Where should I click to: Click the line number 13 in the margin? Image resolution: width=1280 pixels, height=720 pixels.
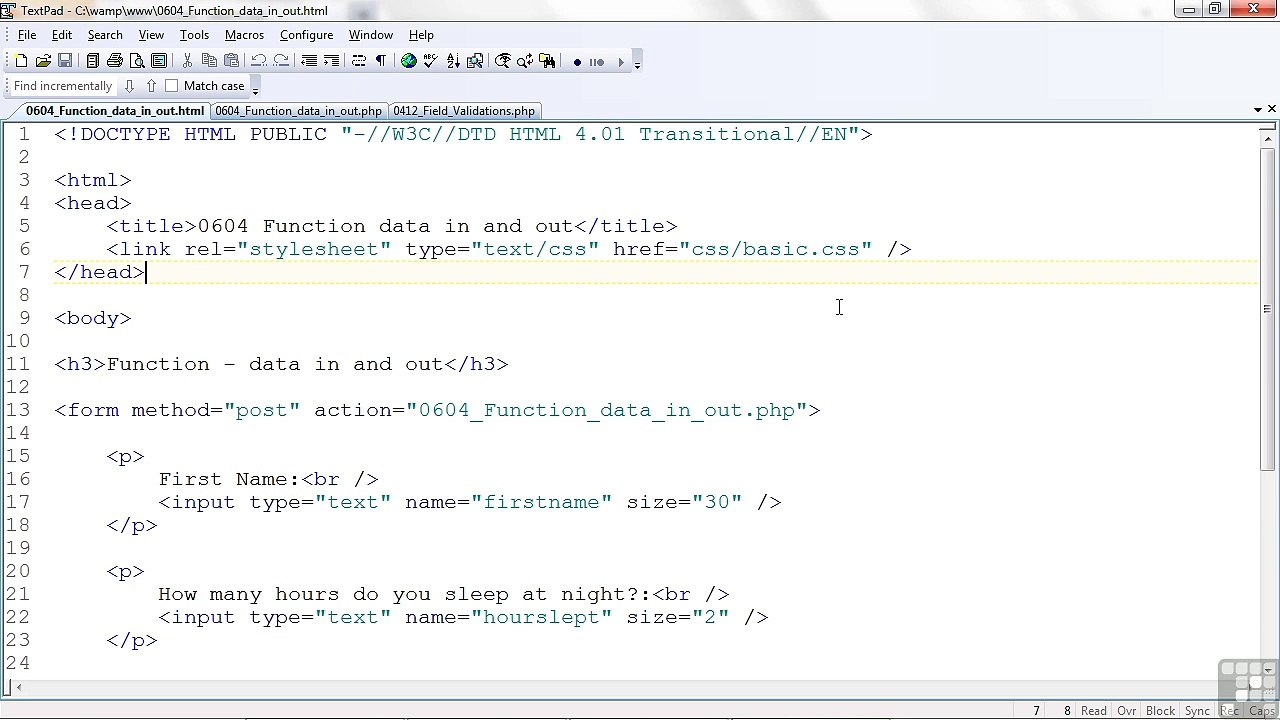coord(17,410)
